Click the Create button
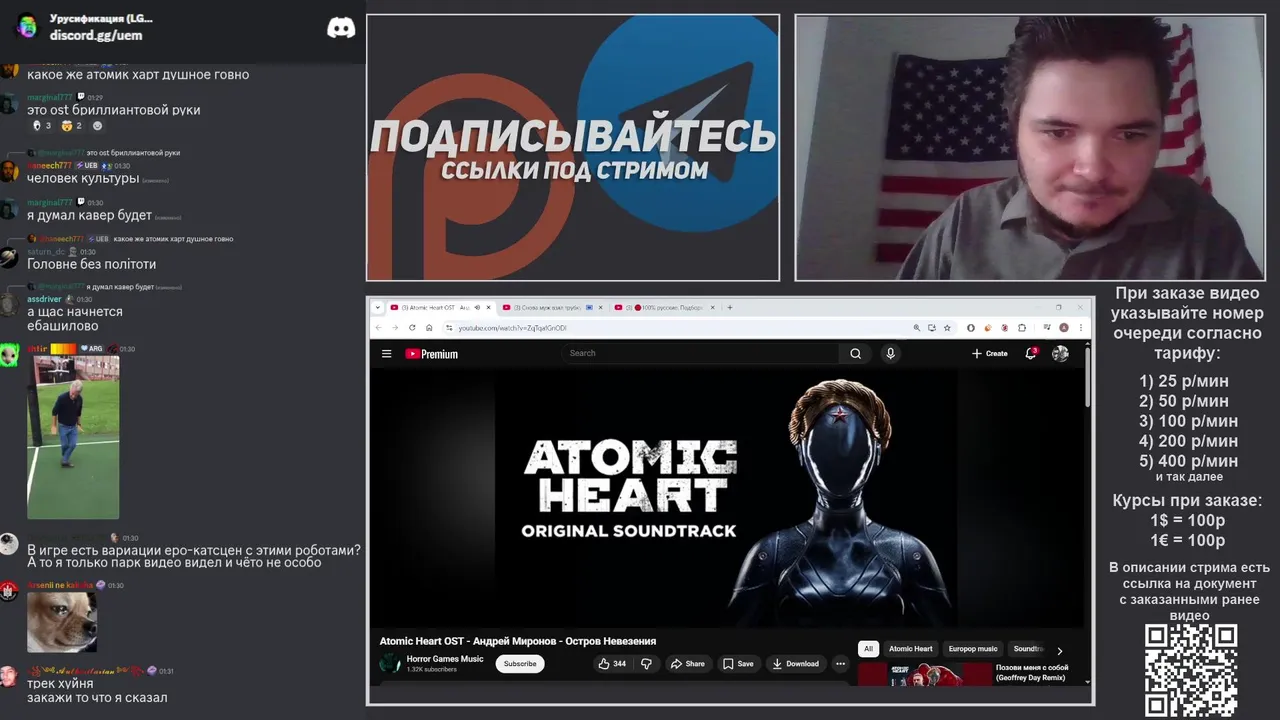This screenshot has height=720, width=1280. [x=989, y=353]
